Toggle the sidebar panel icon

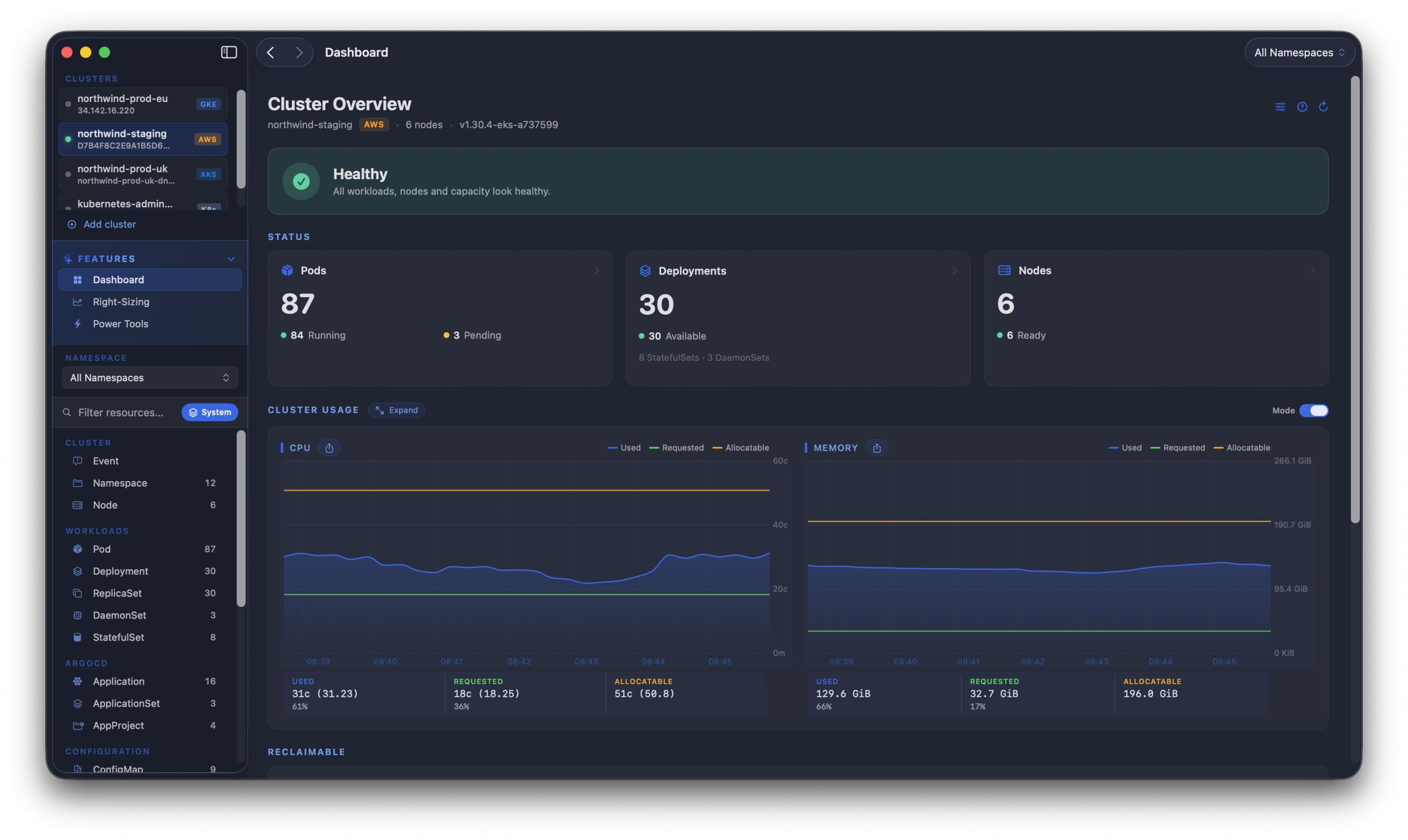[x=229, y=52]
